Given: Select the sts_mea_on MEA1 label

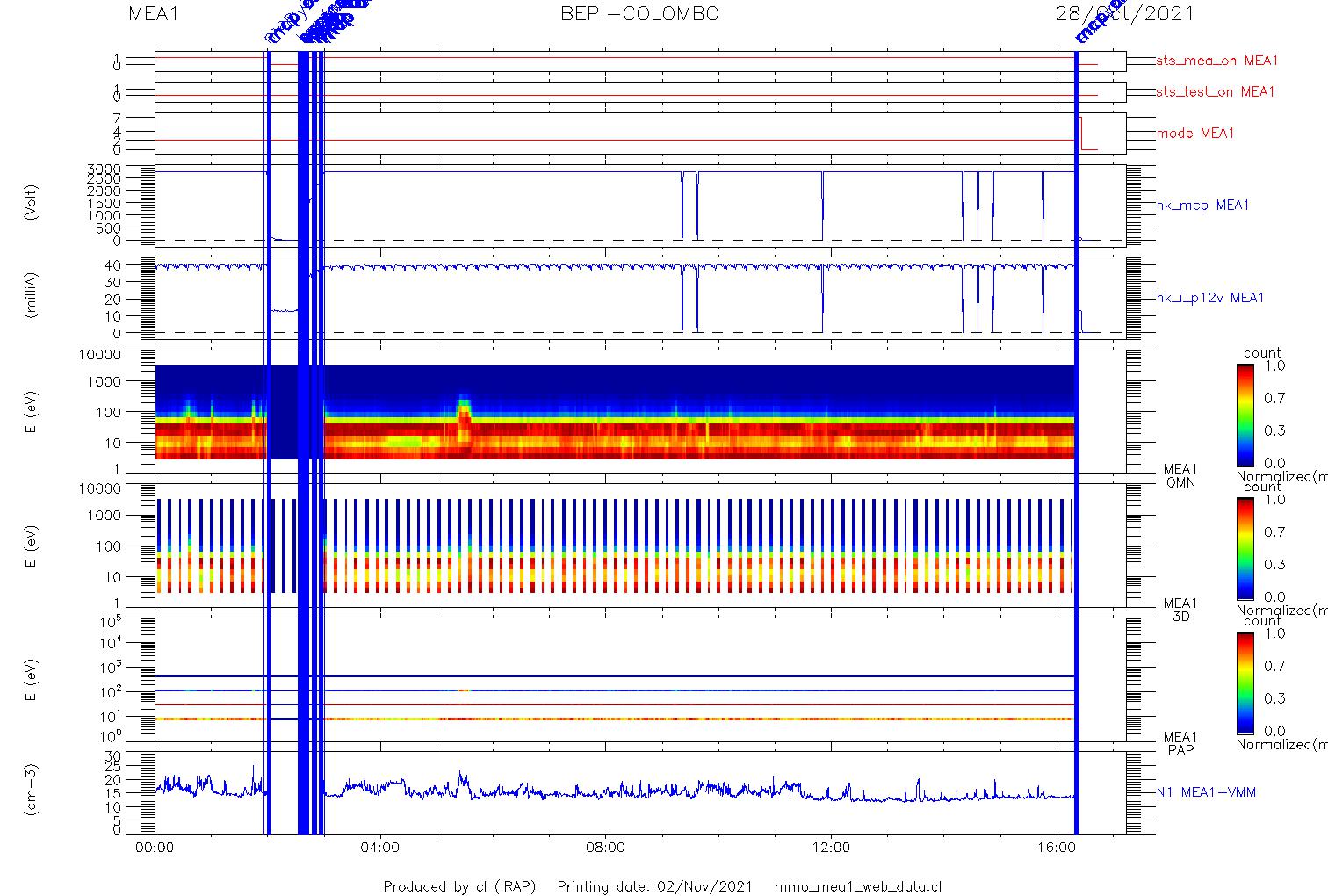Looking at the screenshot, I should pyautogui.click(x=1216, y=61).
